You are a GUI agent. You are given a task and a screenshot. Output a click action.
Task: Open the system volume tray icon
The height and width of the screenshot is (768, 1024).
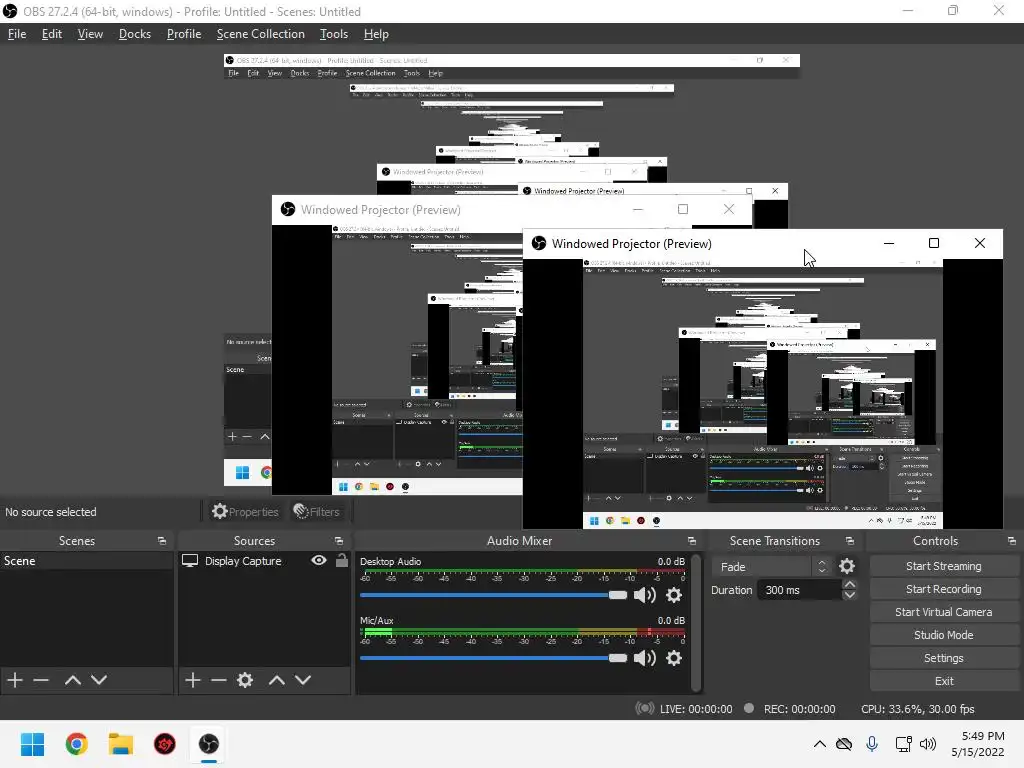(x=928, y=744)
